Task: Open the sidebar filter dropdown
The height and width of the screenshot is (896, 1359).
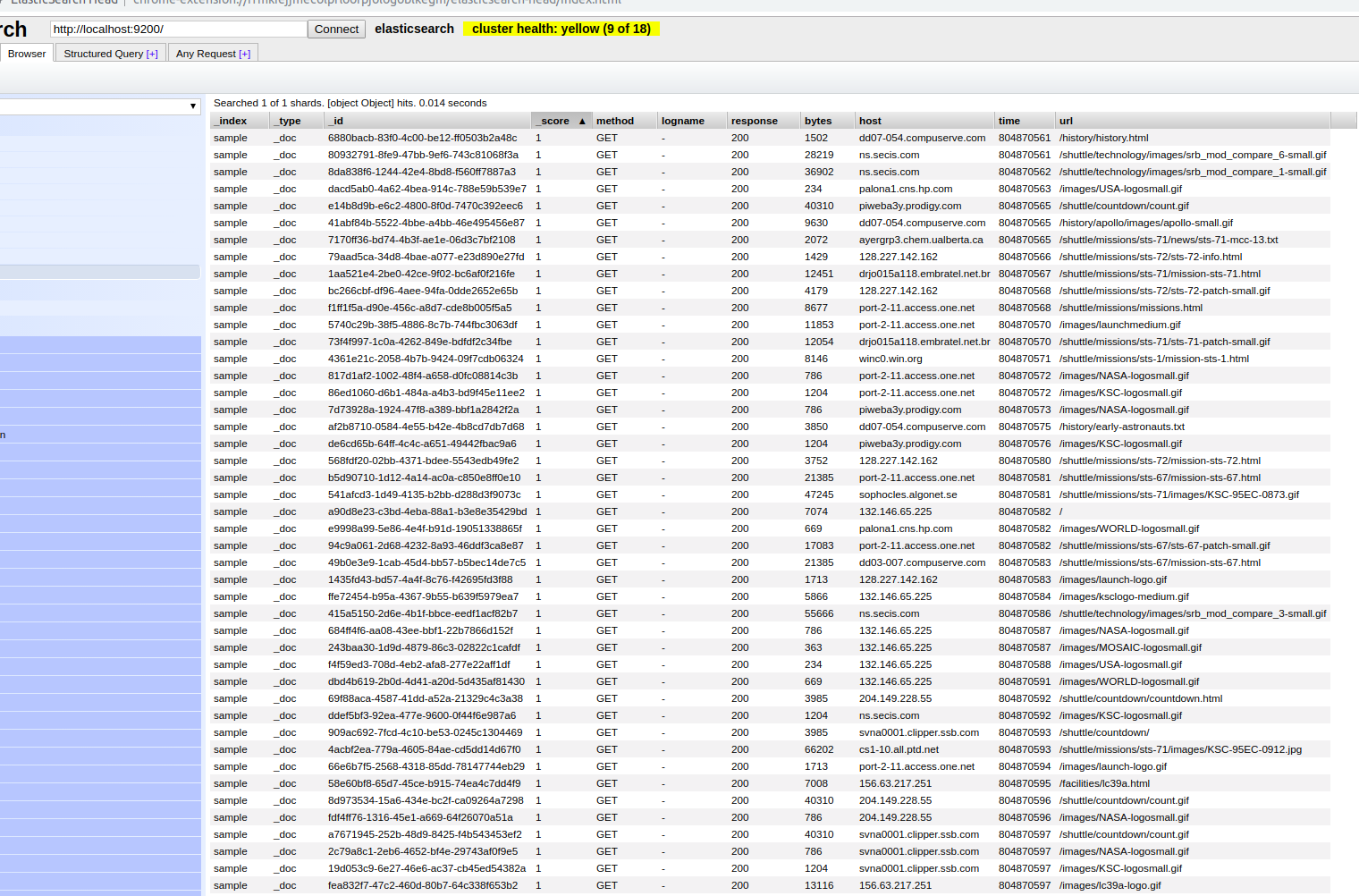Action: click(193, 106)
